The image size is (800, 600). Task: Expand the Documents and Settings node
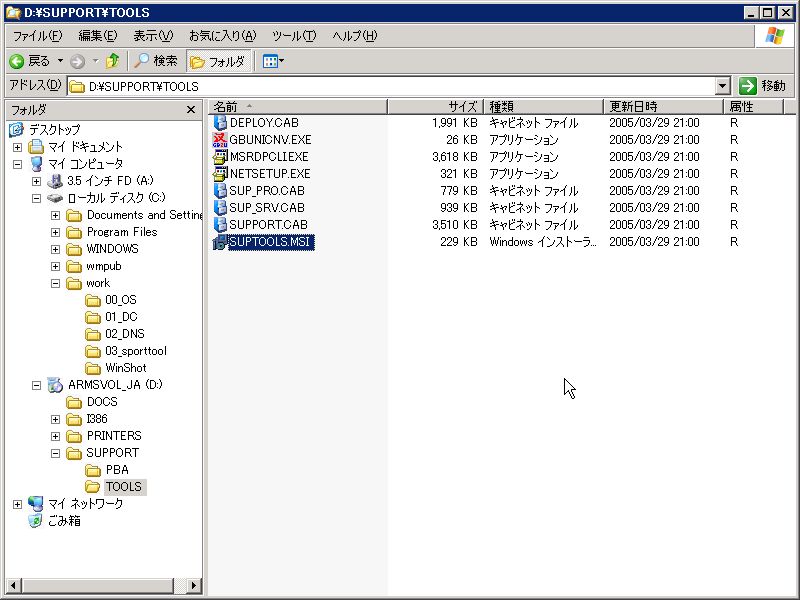pyautogui.click(x=55, y=215)
